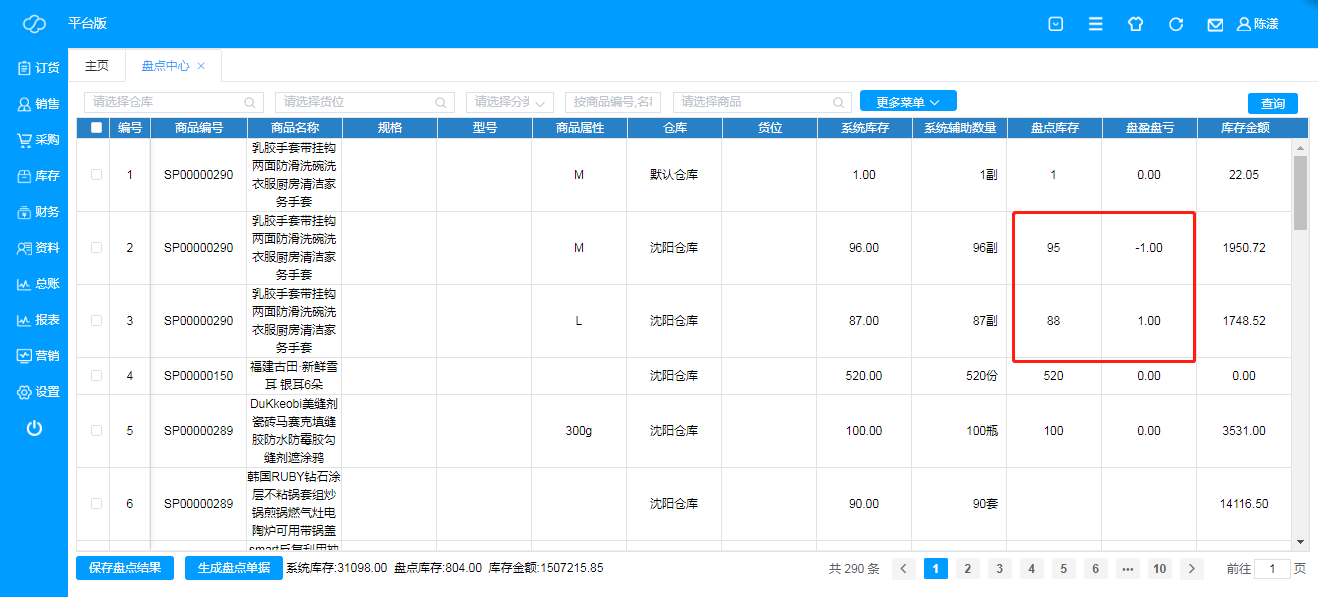Go to page 6

pyautogui.click(x=1096, y=569)
